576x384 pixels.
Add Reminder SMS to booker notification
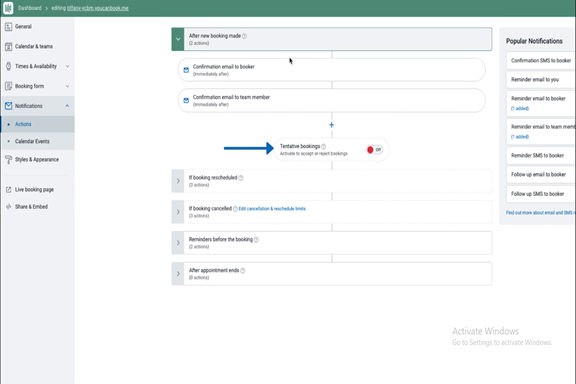[541, 155]
